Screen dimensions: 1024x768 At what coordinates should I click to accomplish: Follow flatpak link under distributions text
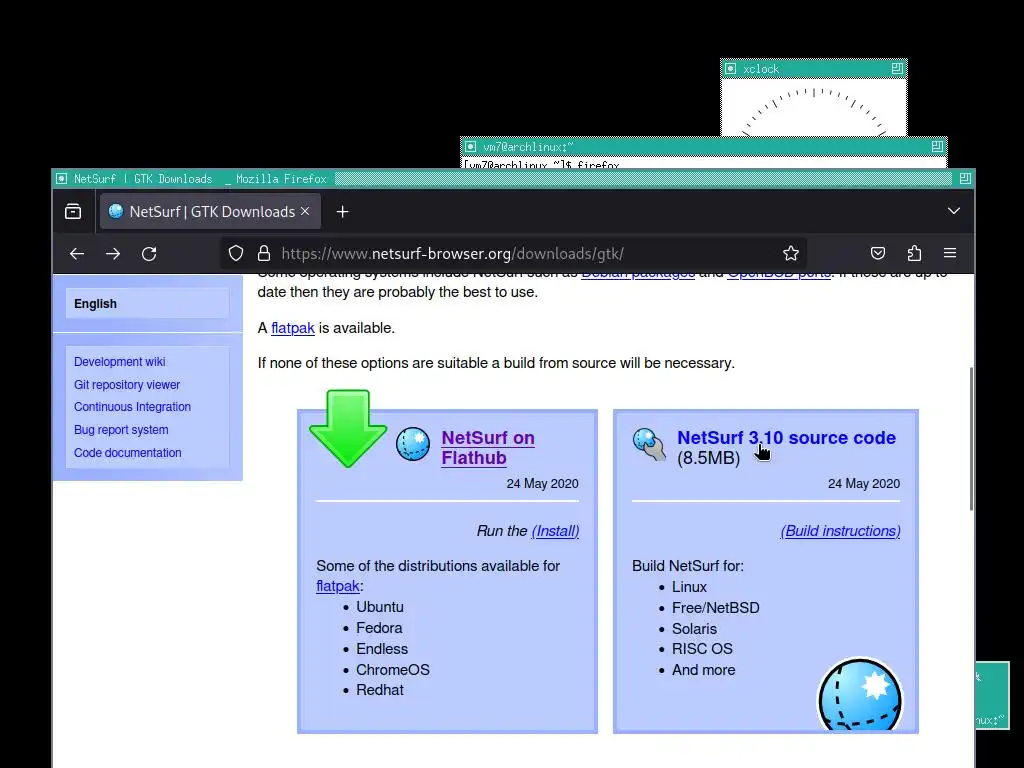point(338,586)
